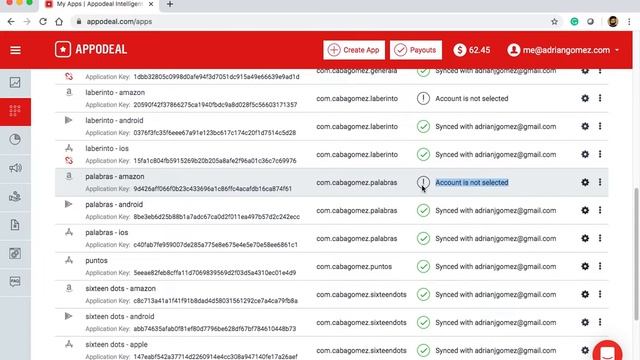The image size is (640, 360).
Task: Click the warning status icon for palabras - amazon
Action: [x=423, y=182]
